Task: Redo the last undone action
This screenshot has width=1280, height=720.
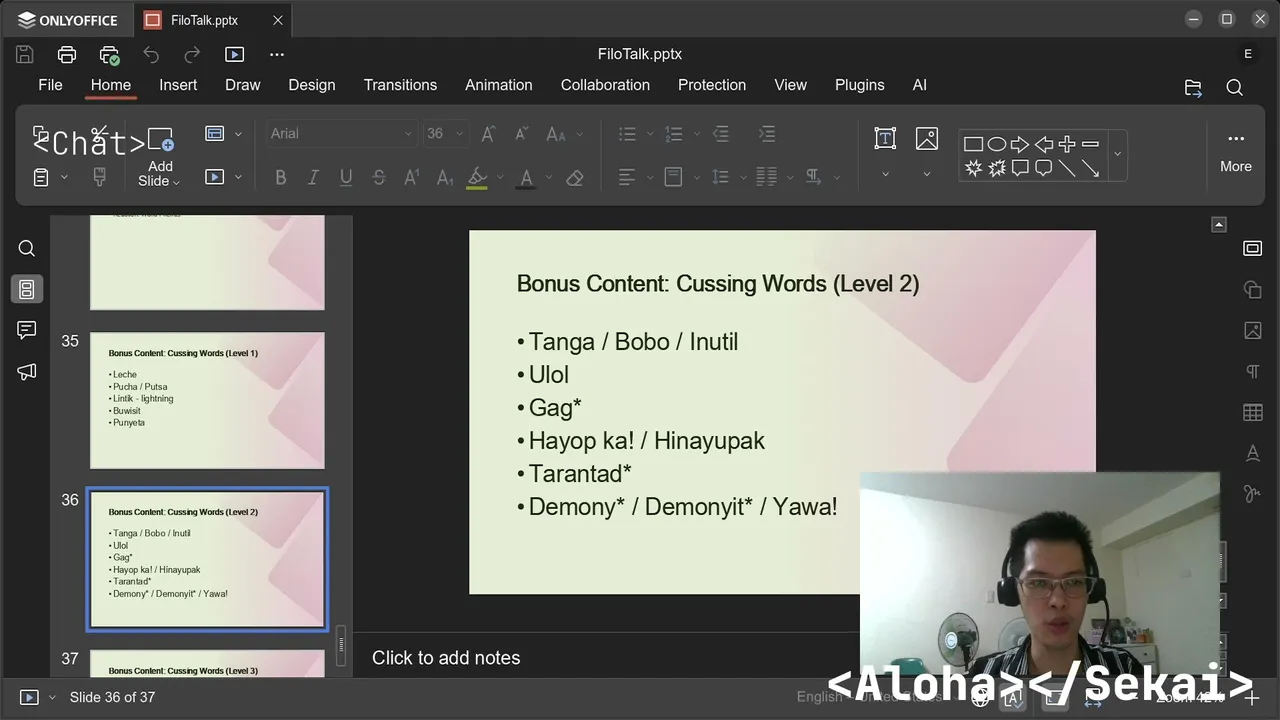Action: tap(192, 54)
